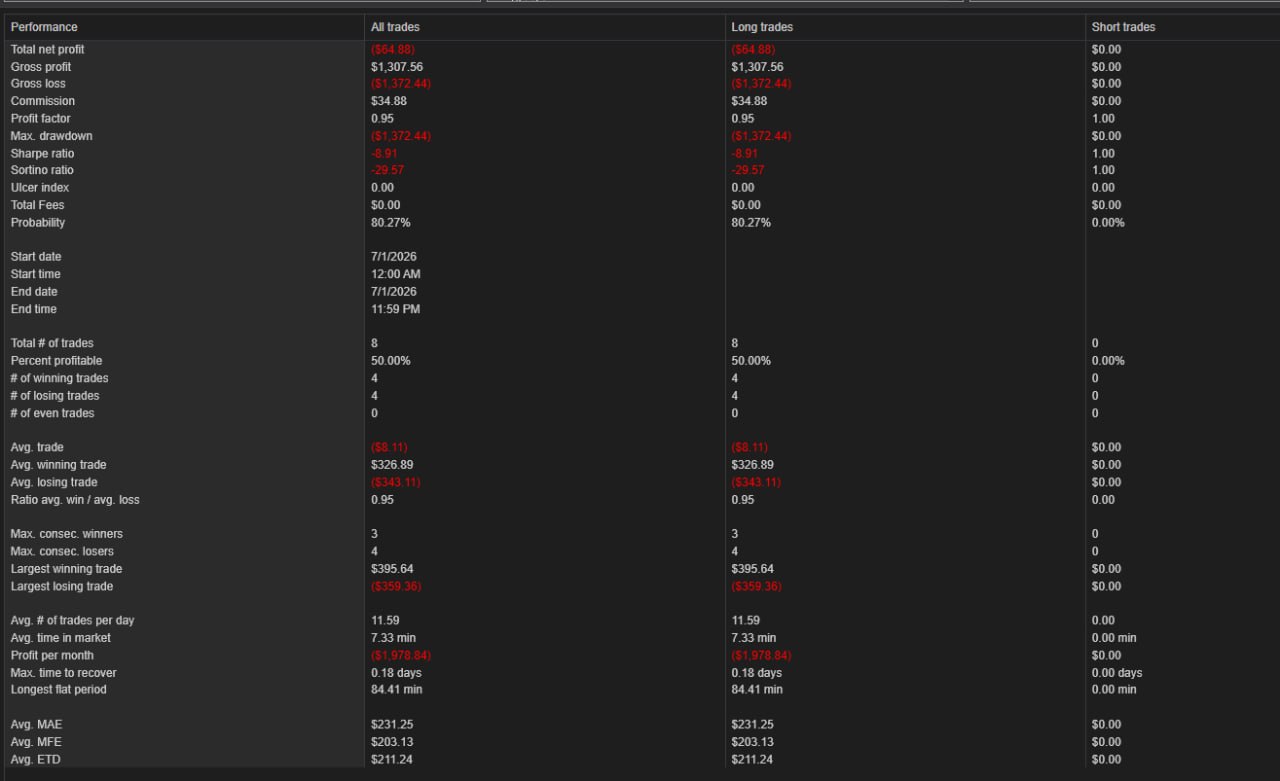Screen dimensions: 1280x781
Task: Click the Avg. # of trades per day label
Action: (x=72, y=621)
